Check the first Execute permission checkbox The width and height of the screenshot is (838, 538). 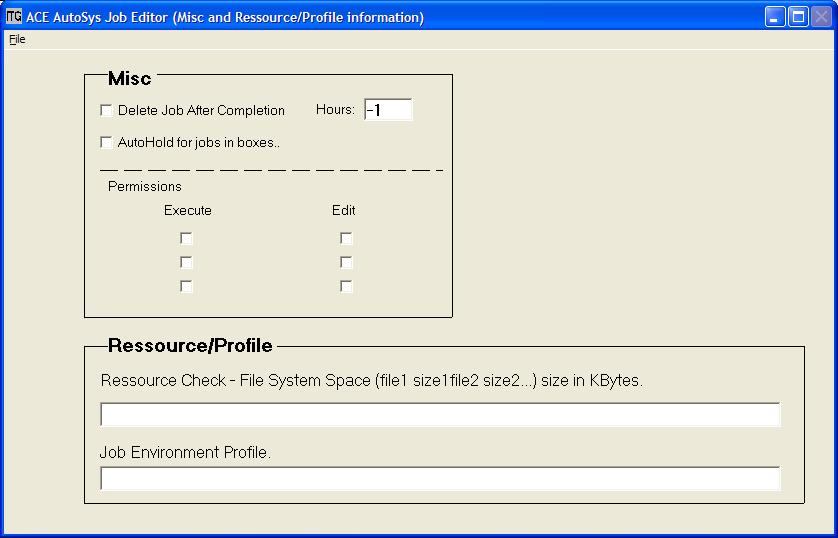tap(186, 238)
